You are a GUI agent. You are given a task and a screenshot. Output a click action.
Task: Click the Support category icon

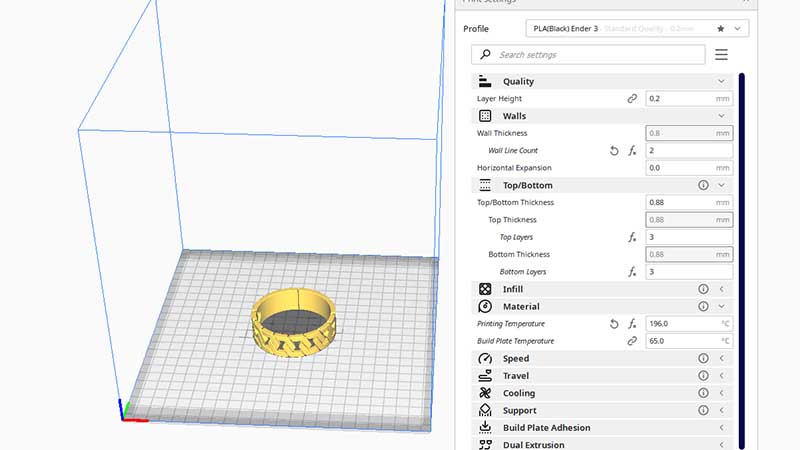(x=485, y=411)
